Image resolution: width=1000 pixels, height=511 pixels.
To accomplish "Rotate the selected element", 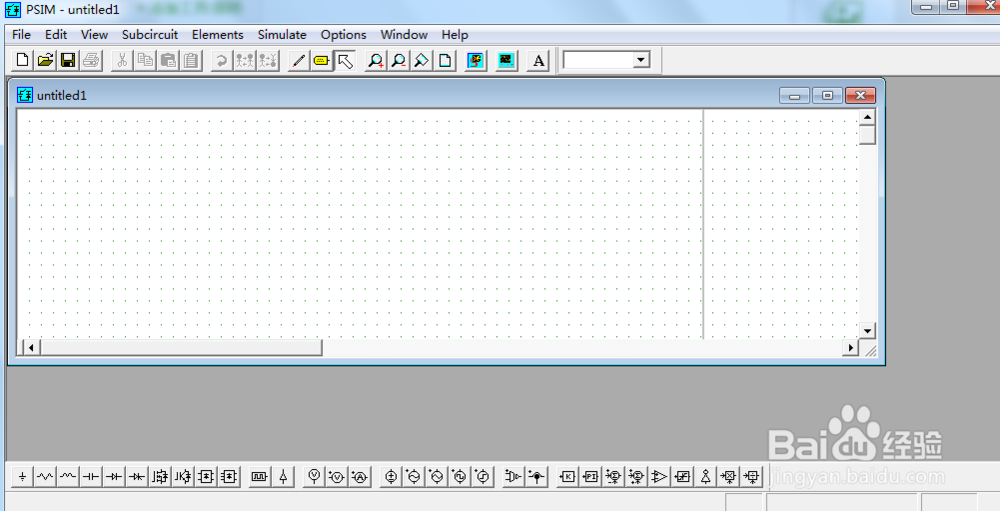I will (221, 61).
